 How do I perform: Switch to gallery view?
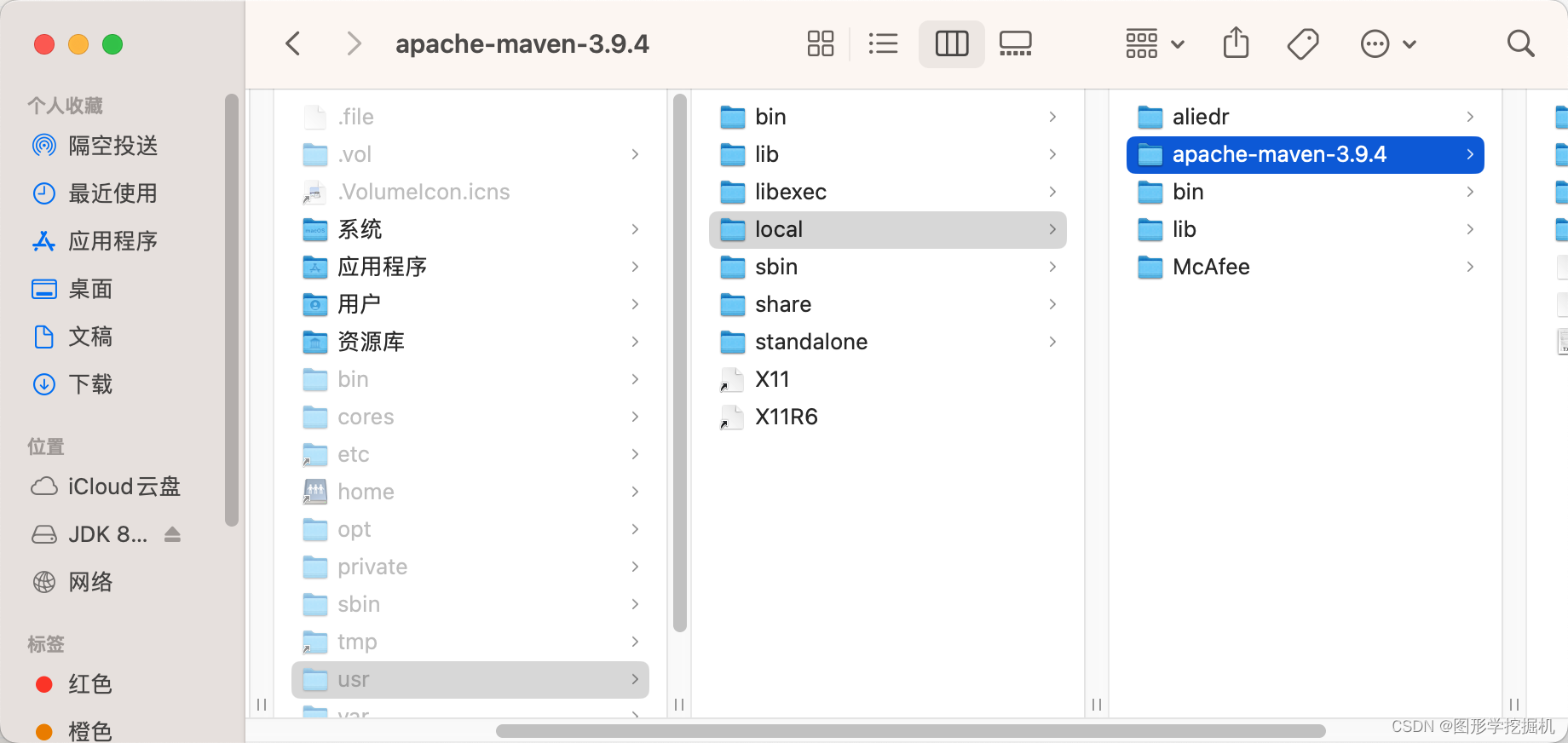[1016, 43]
